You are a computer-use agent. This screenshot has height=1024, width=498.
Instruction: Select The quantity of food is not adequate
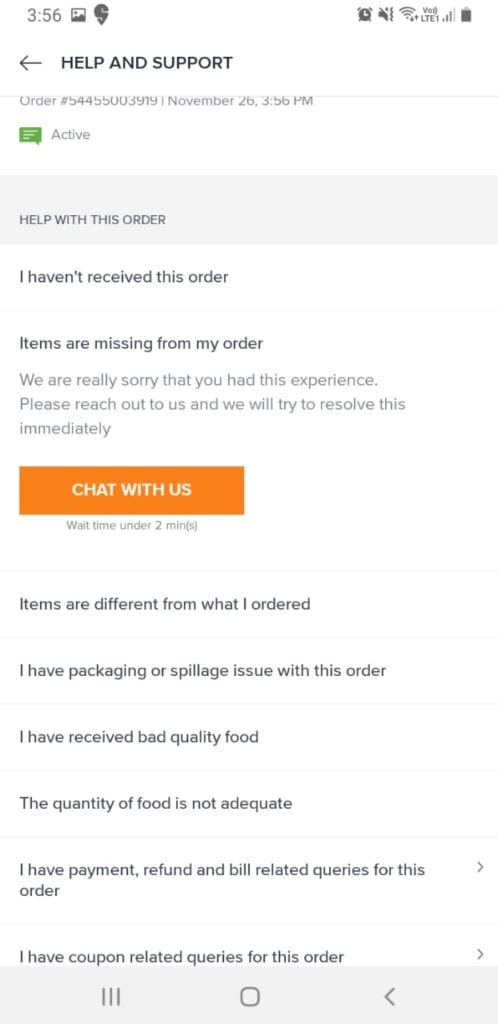click(x=249, y=803)
